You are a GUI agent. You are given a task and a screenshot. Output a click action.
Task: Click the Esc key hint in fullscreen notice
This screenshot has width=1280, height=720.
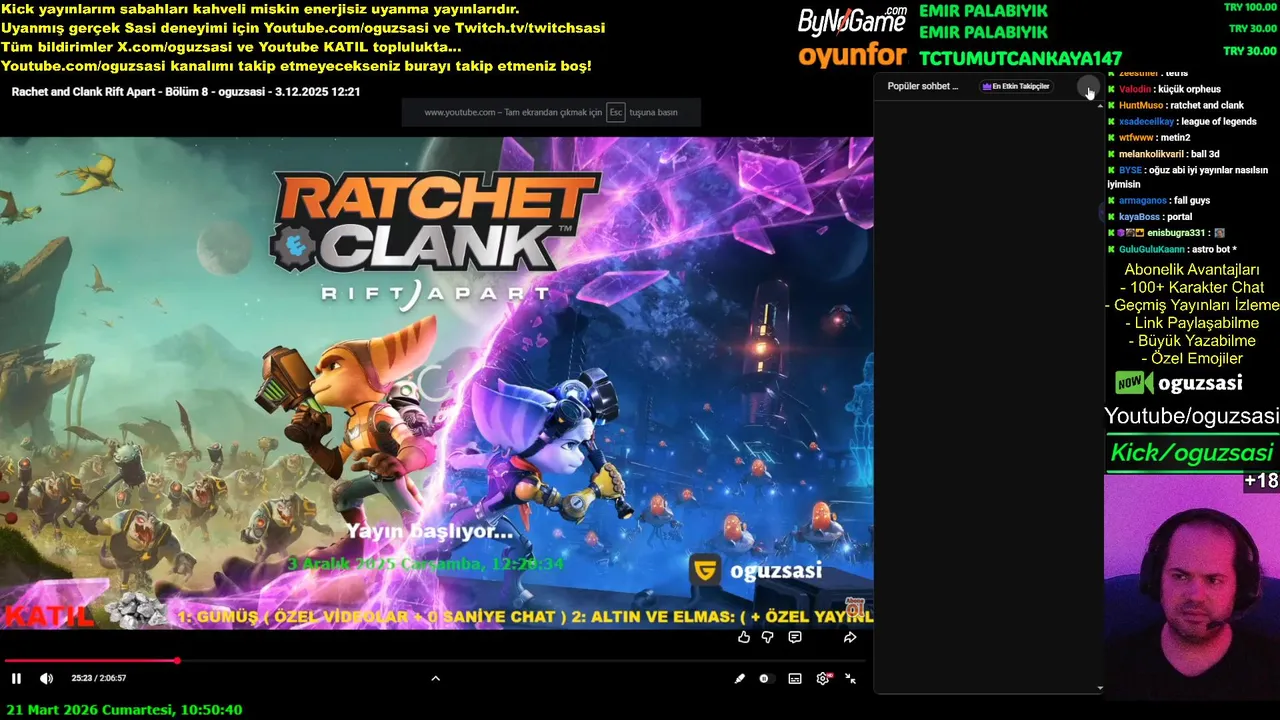tap(616, 112)
